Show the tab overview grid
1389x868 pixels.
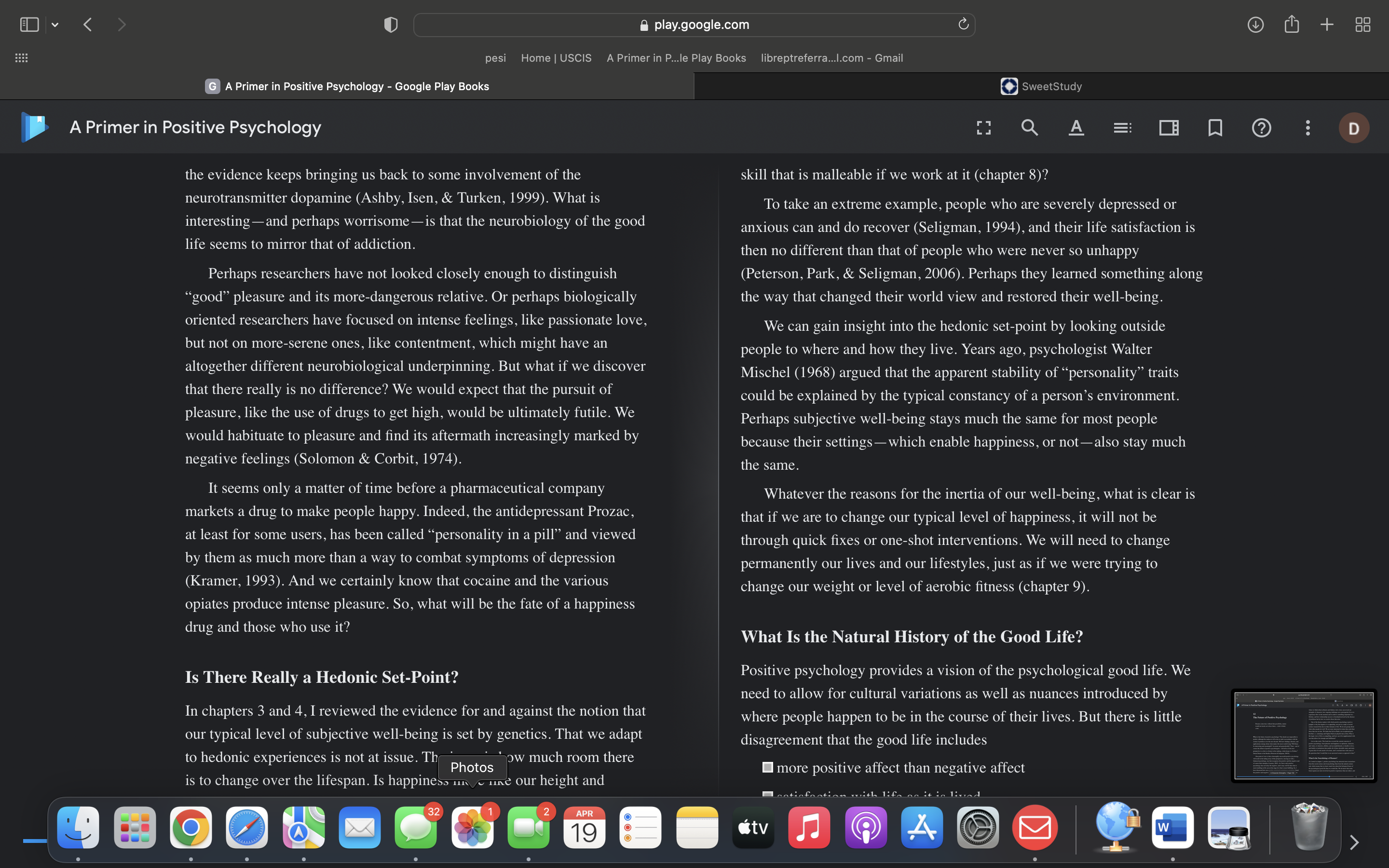[1362, 25]
